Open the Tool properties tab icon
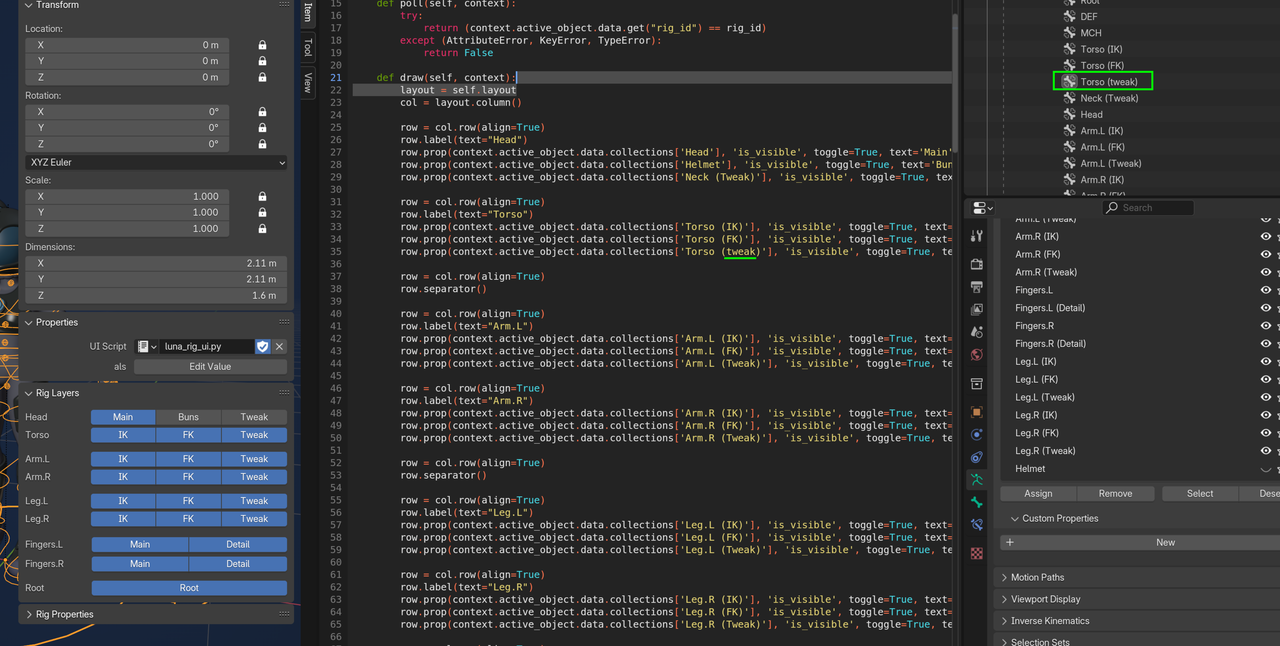The image size is (1280, 646). 976,236
